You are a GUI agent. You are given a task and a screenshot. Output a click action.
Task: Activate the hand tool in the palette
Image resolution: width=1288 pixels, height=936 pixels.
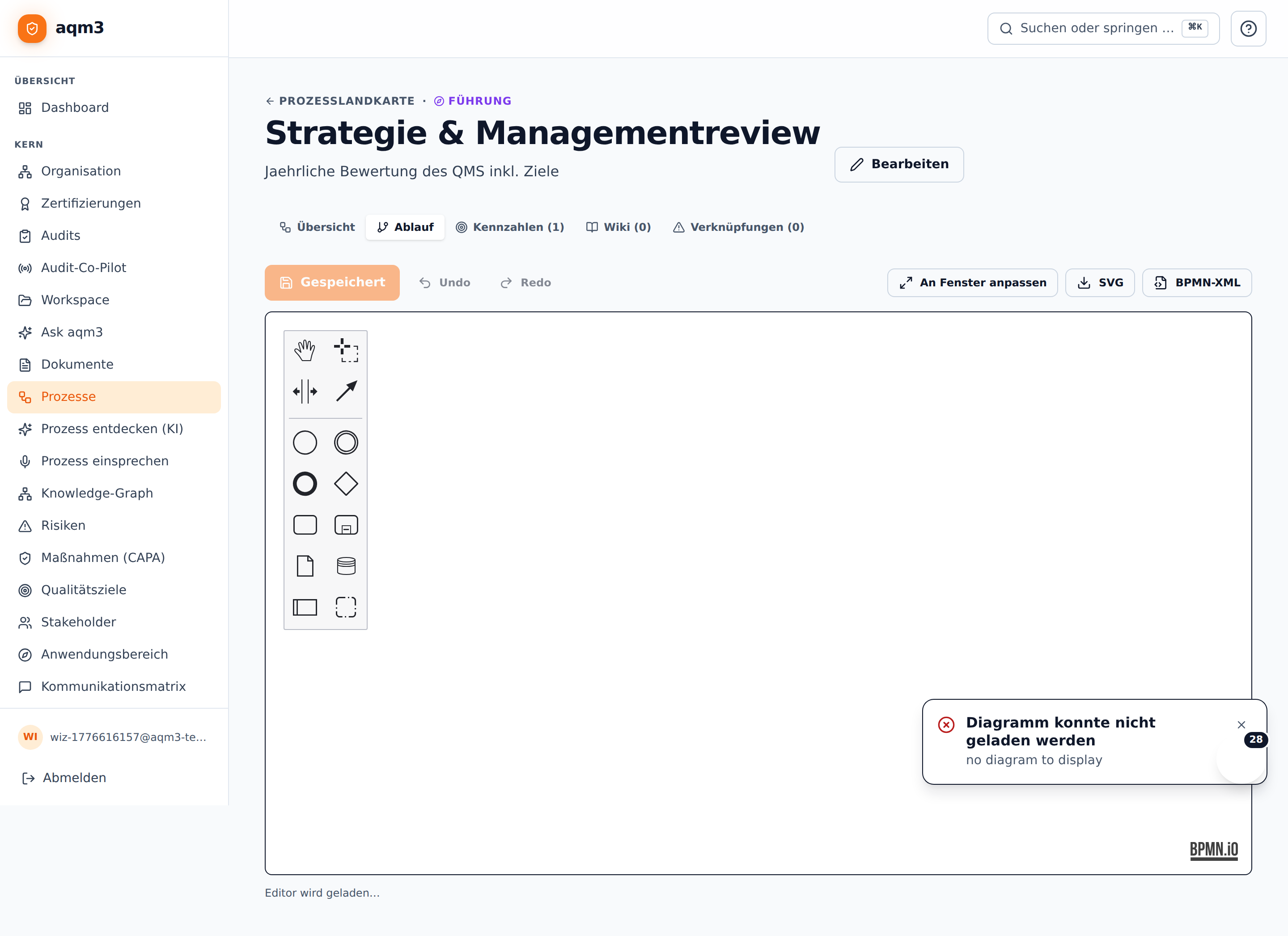pos(305,350)
